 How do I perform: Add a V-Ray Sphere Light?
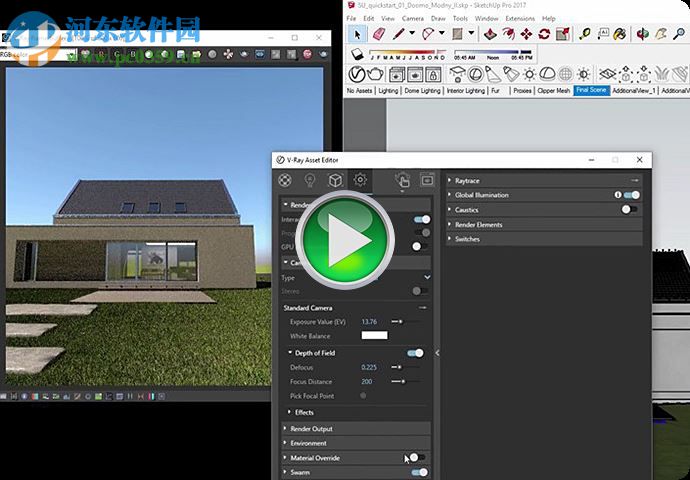(x=475, y=74)
